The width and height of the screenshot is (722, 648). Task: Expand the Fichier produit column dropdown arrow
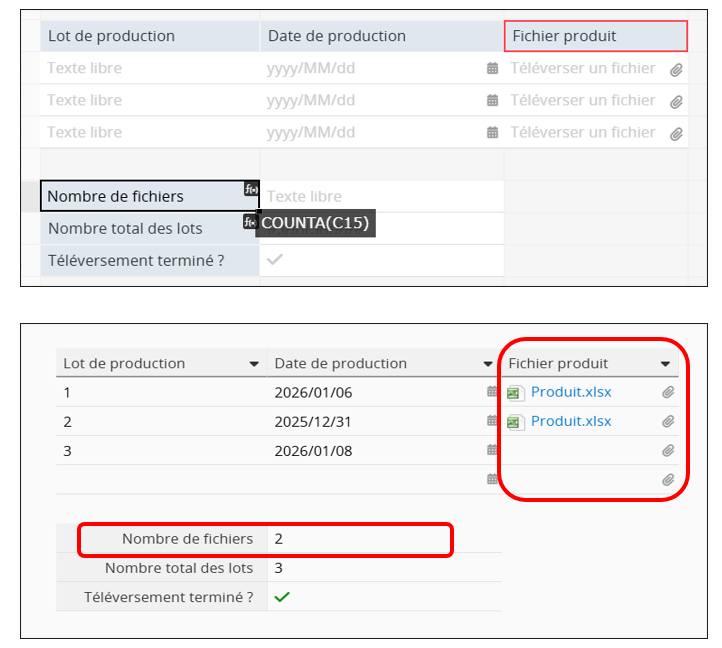pos(665,364)
